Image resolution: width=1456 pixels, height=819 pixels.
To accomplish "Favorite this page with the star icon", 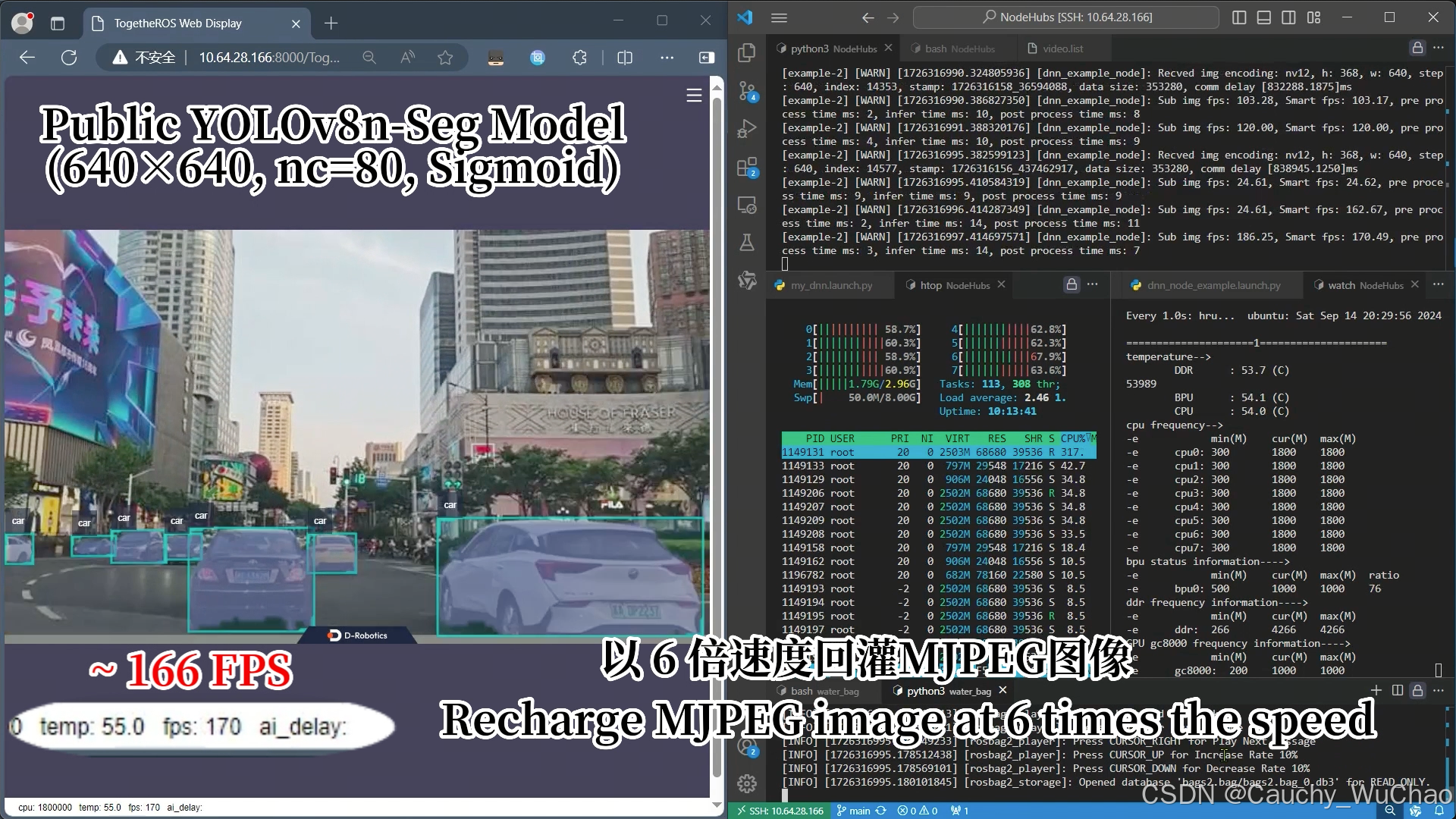I will point(445,58).
